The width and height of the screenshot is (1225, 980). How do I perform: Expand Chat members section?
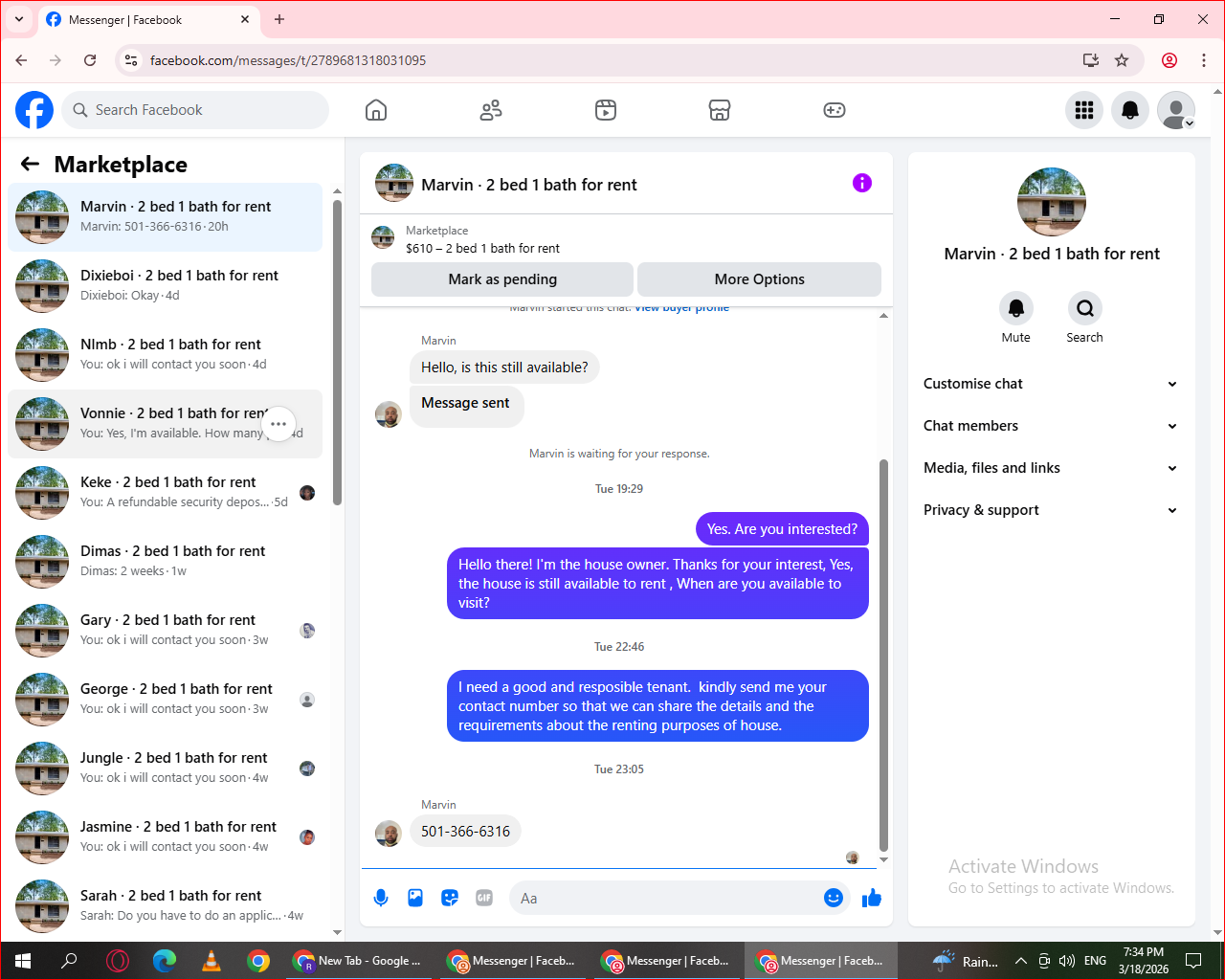pos(1050,426)
